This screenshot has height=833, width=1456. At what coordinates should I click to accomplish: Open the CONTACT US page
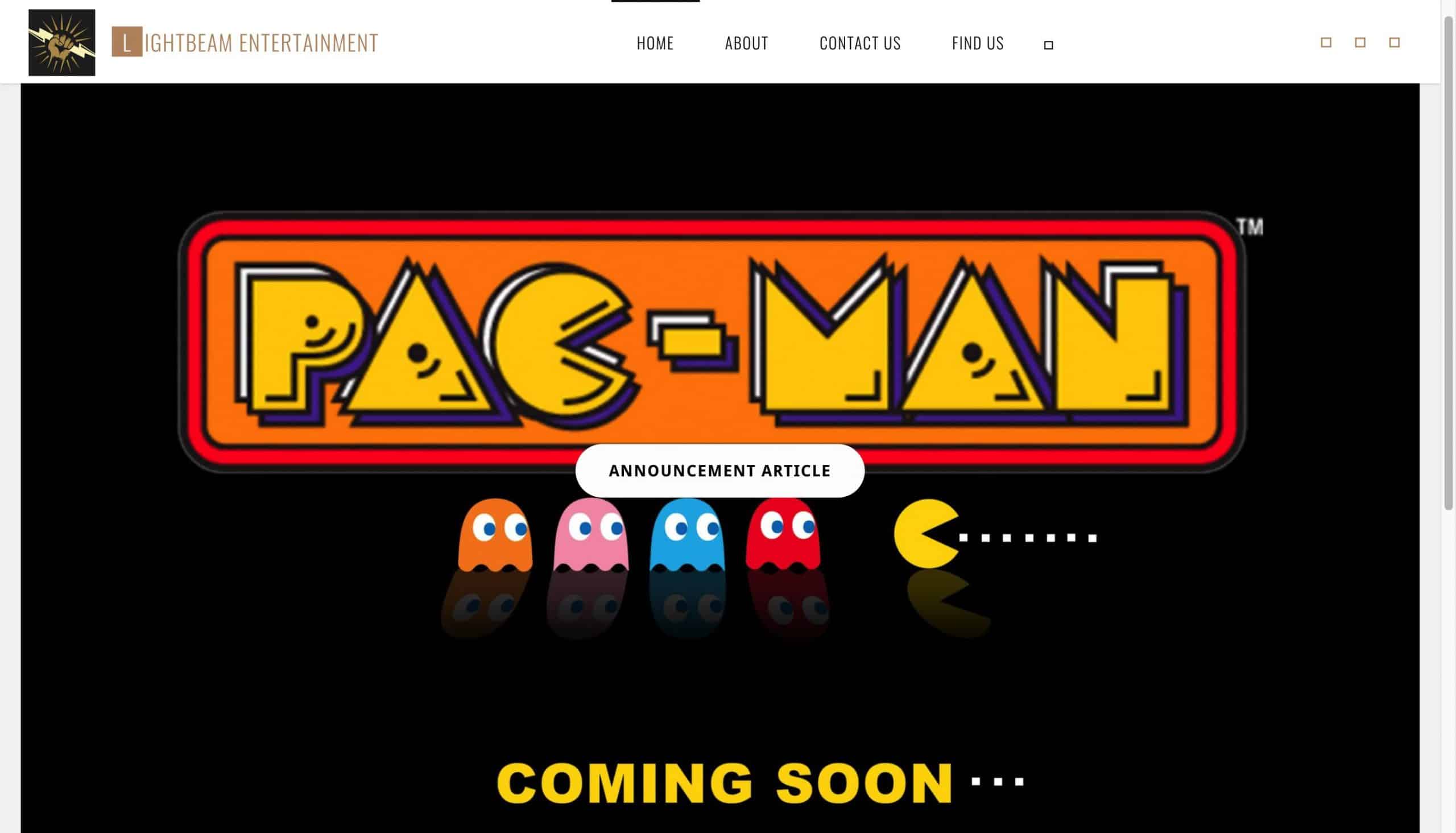pos(859,43)
